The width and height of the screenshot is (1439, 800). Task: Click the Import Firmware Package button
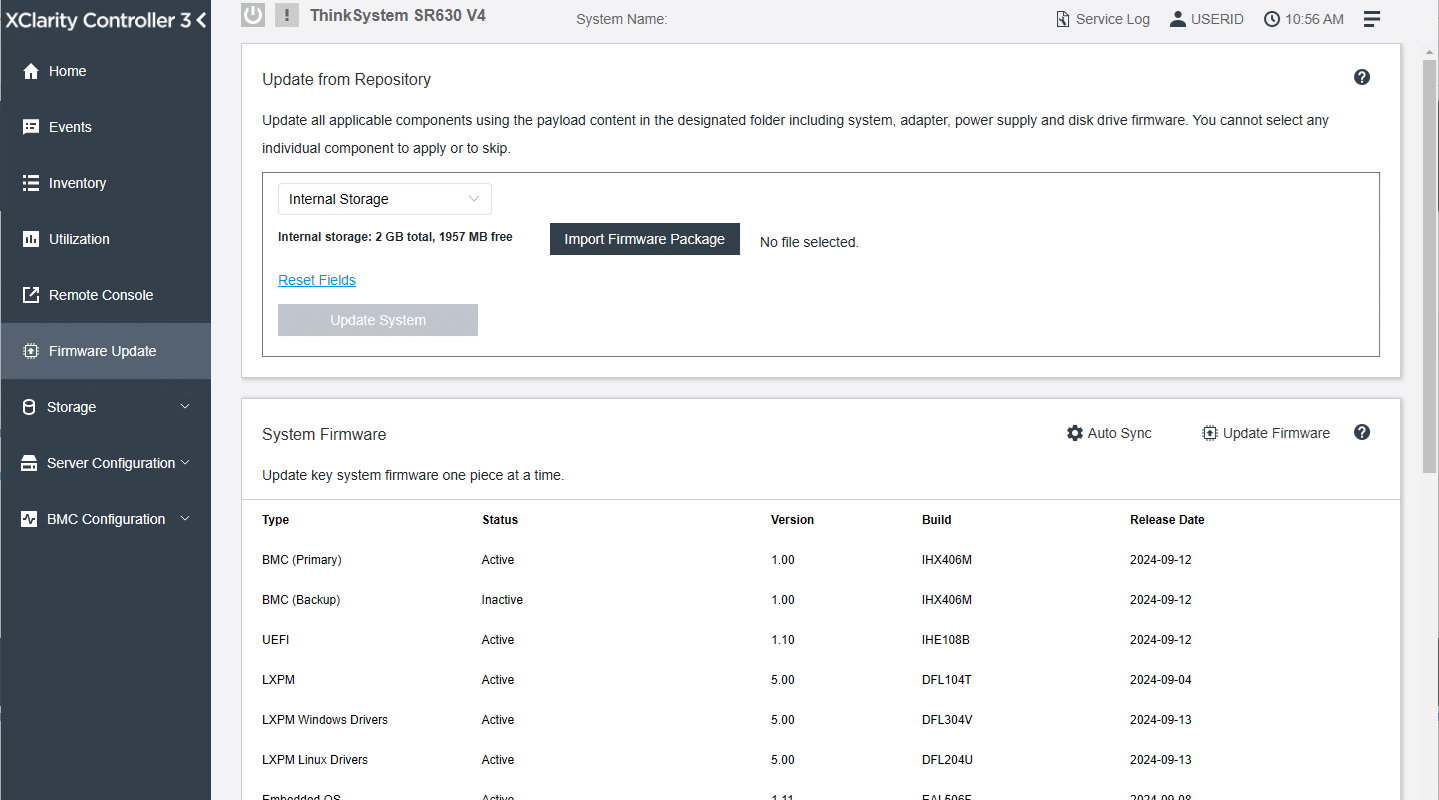pos(645,239)
